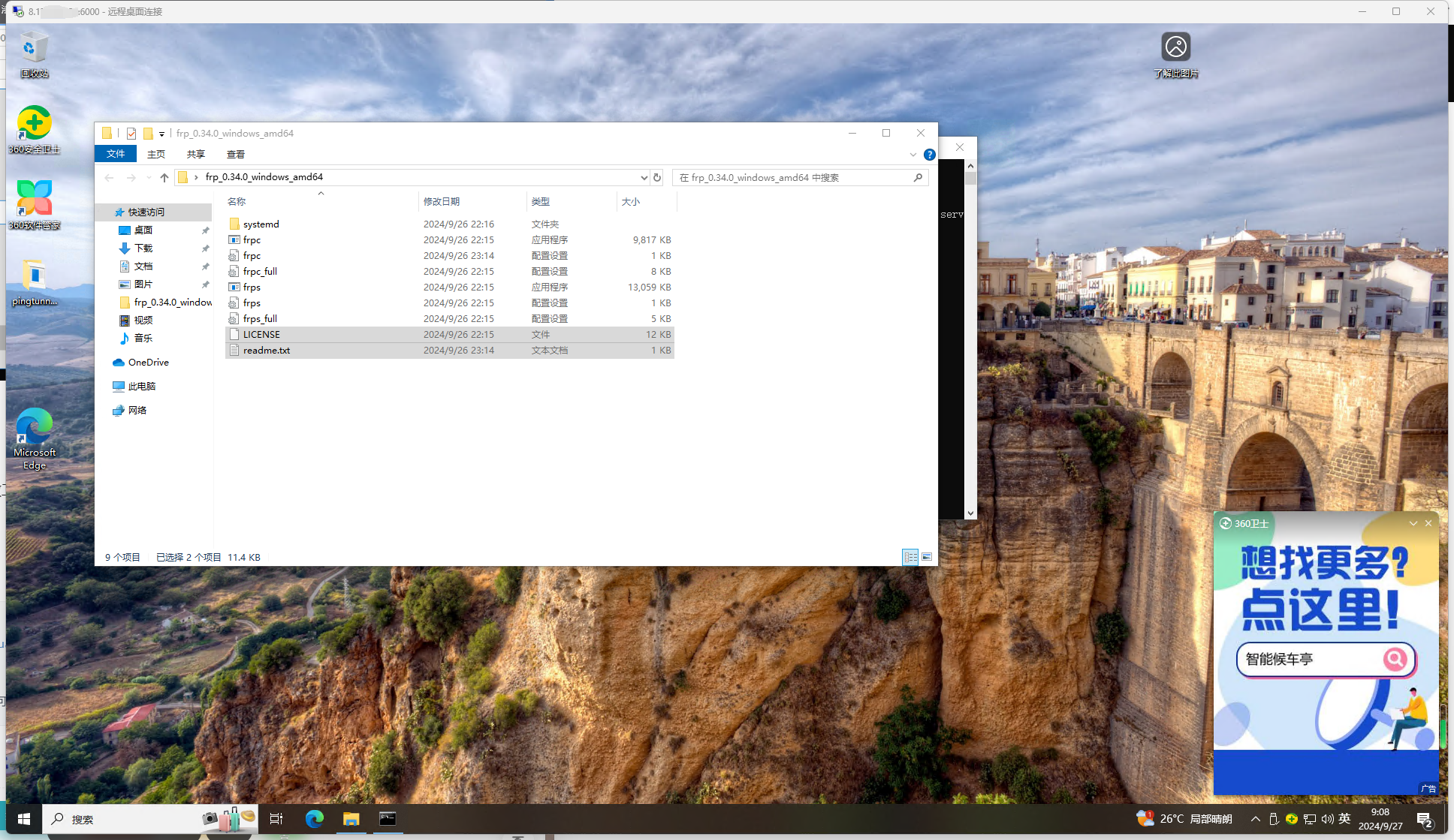Collapse the 360卫士 ad popup with the chevron
Screen dimensions: 1454x840
click(1413, 523)
